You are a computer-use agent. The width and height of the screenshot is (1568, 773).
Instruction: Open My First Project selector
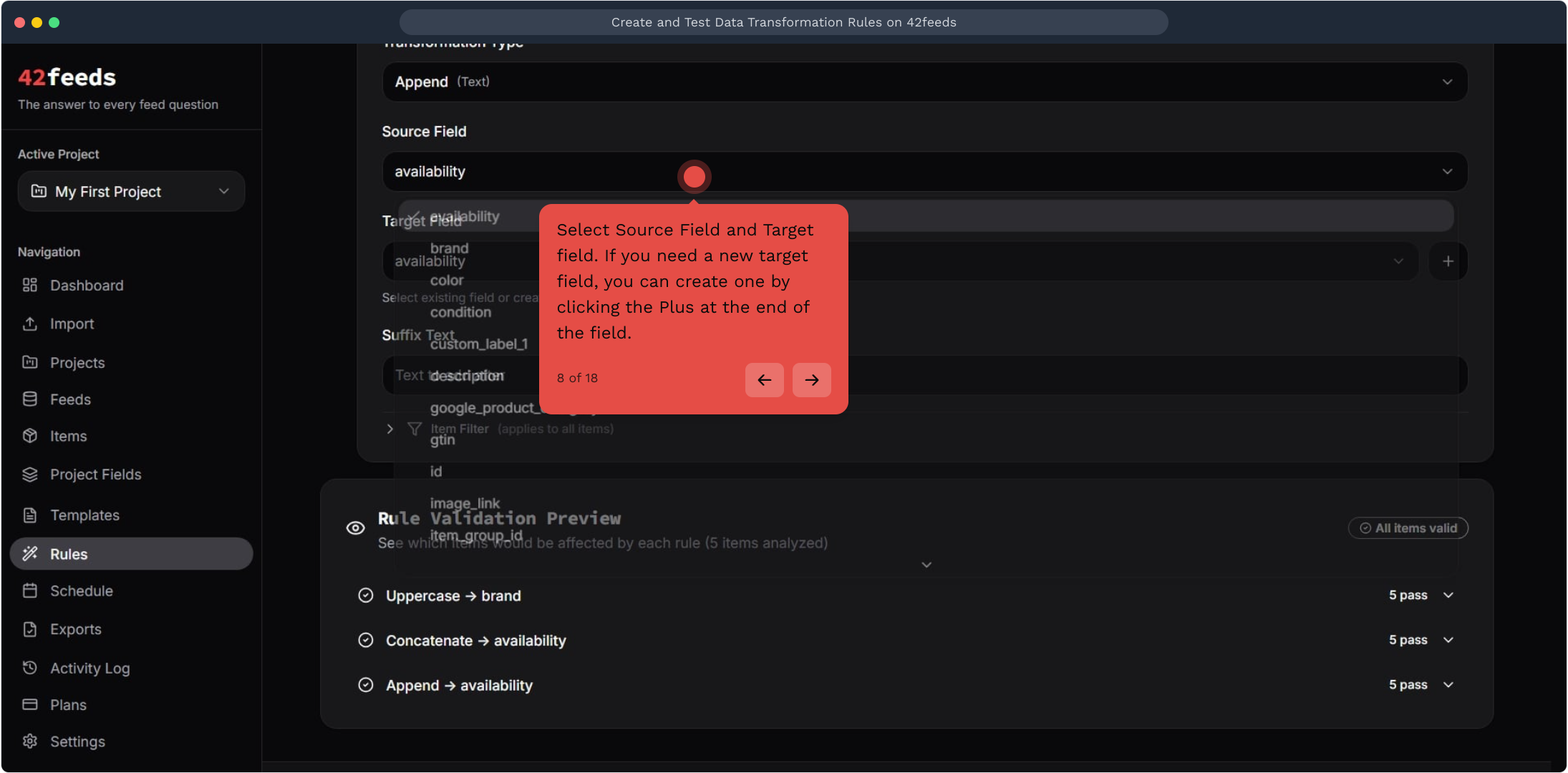131,192
